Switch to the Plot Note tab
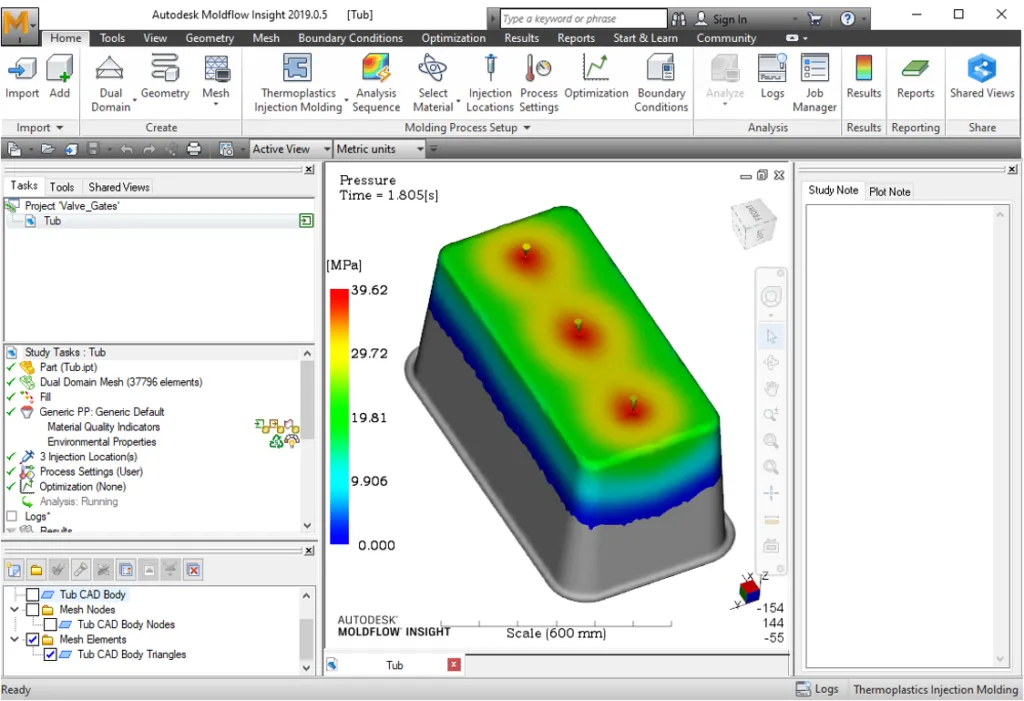This screenshot has width=1024, height=701. coord(889,191)
